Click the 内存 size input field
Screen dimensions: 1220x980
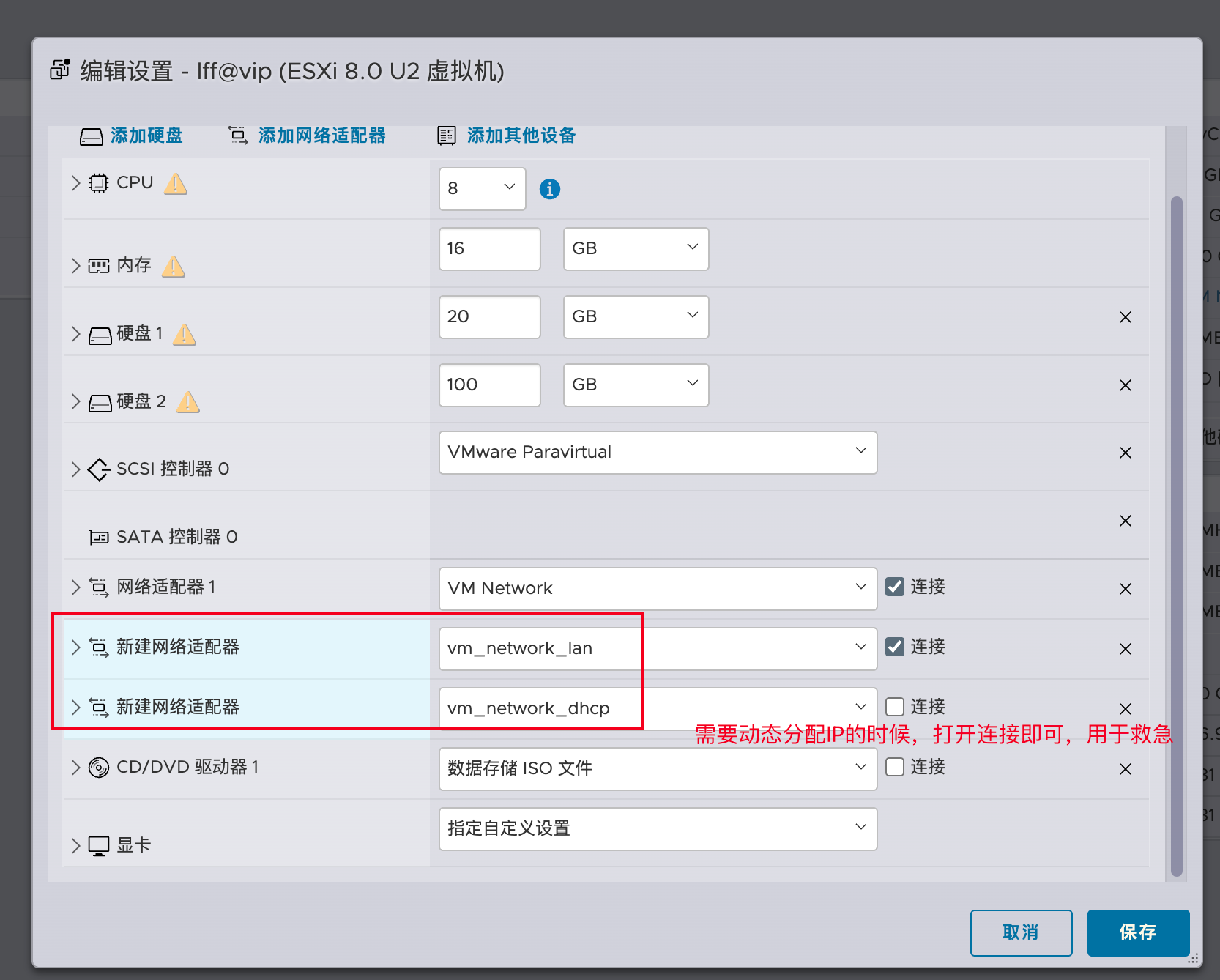489,249
